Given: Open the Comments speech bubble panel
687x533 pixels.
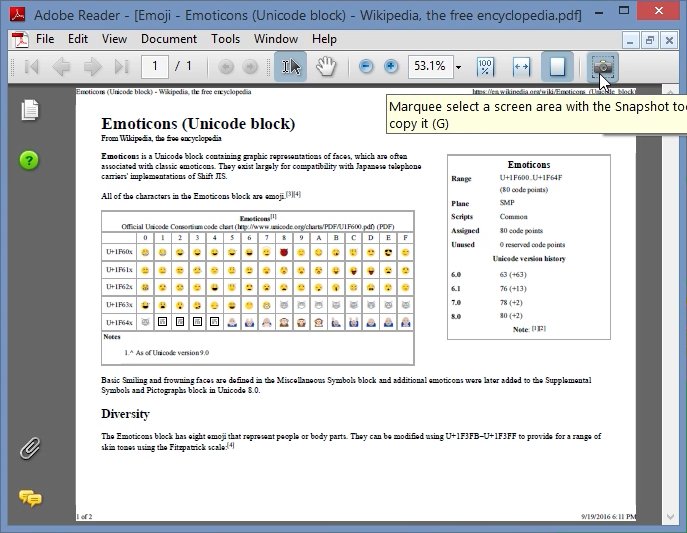Looking at the screenshot, I should point(30,498).
